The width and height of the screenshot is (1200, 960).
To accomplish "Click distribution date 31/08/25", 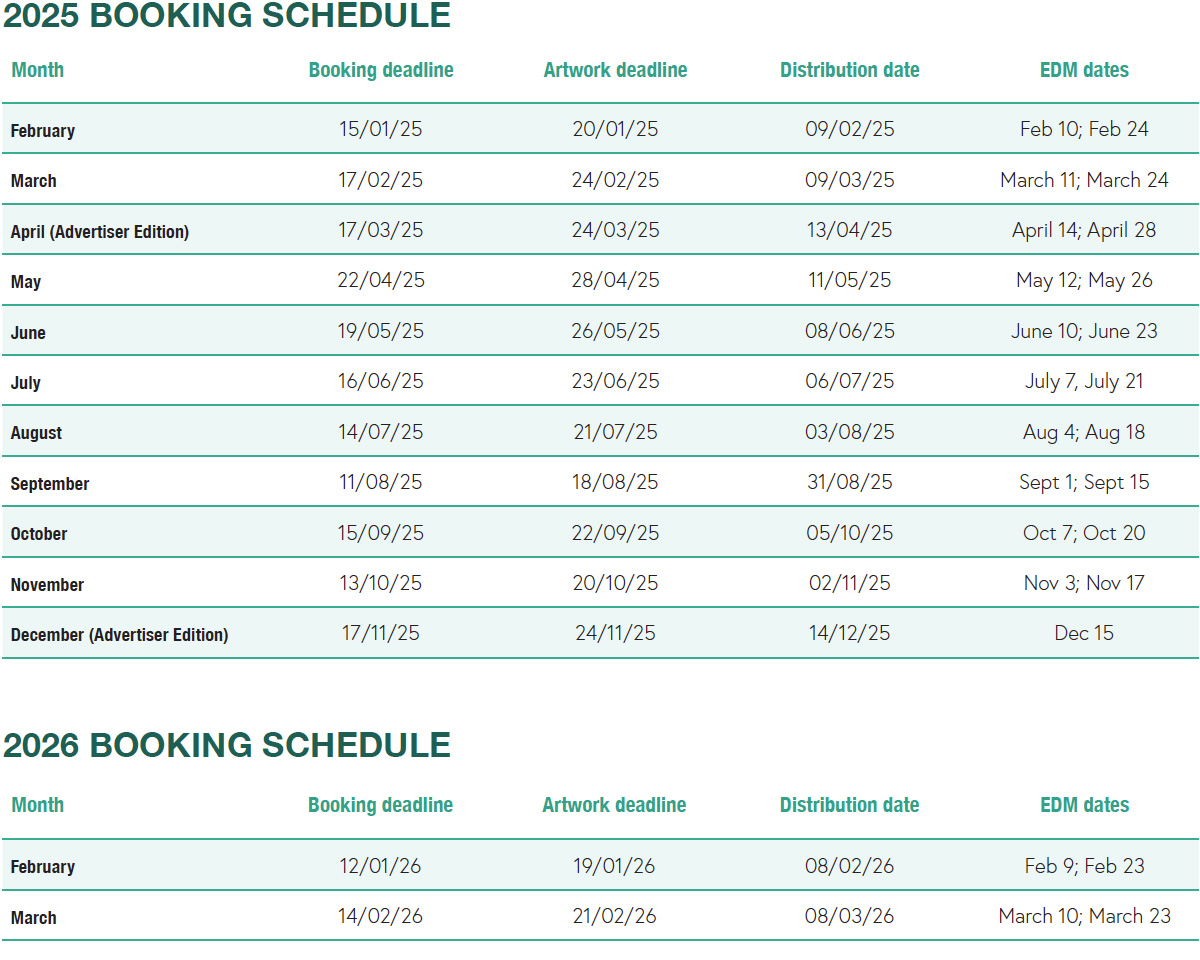I will pos(849,482).
